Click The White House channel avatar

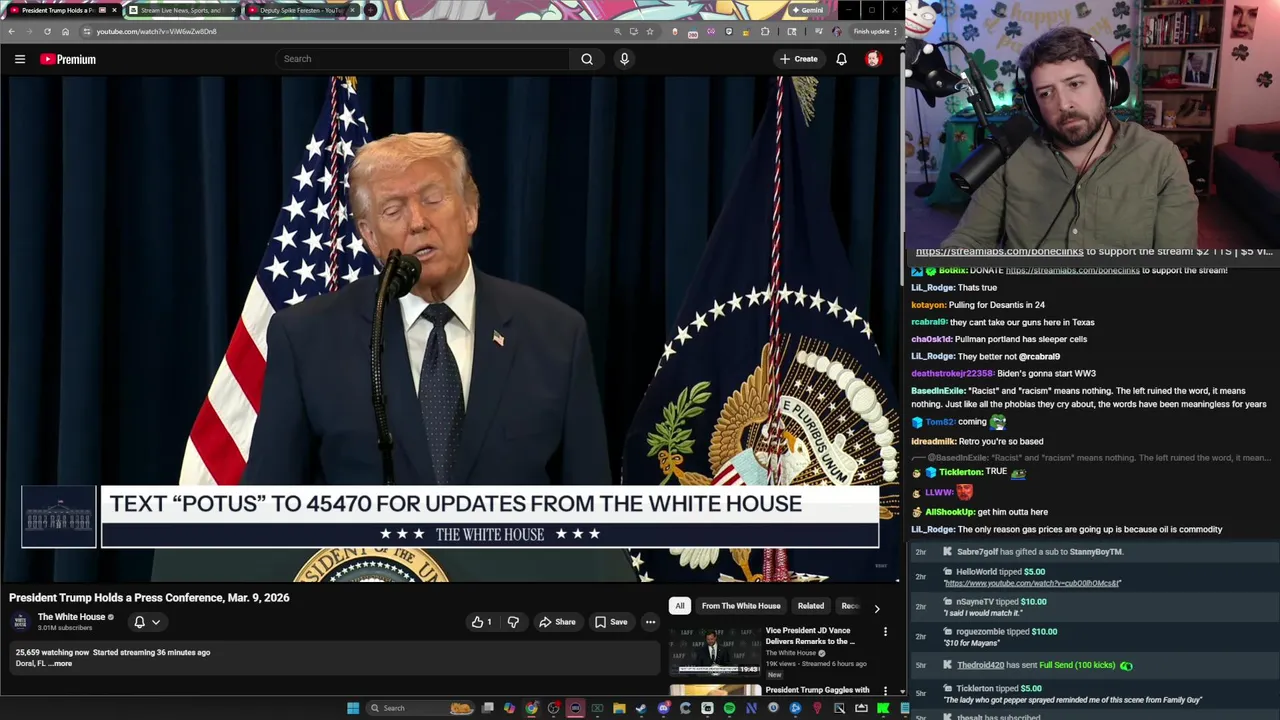tap(20, 622)
